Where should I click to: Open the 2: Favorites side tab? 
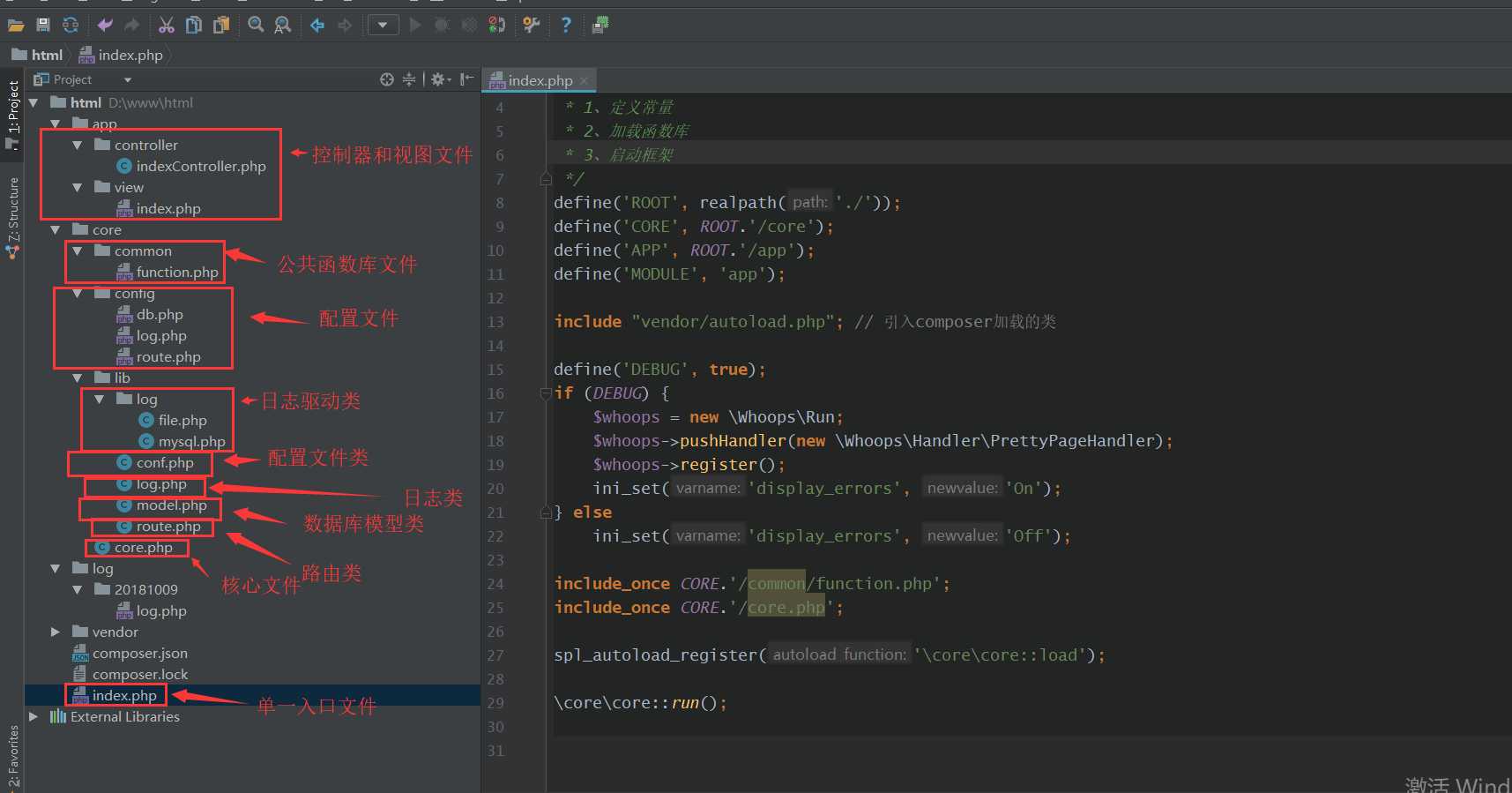[x=12, y=756]
